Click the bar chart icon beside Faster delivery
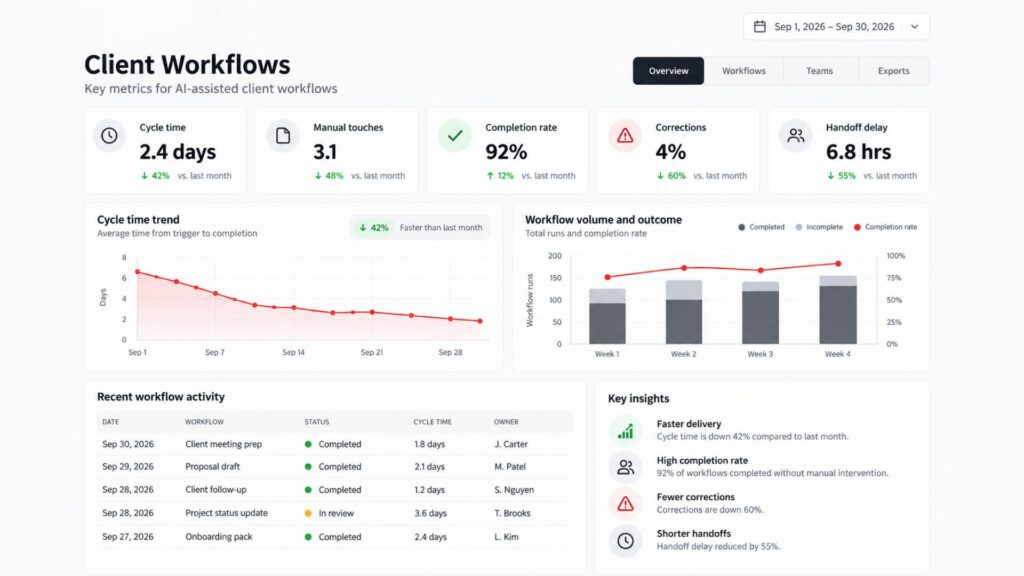 (x=626, y=431)
